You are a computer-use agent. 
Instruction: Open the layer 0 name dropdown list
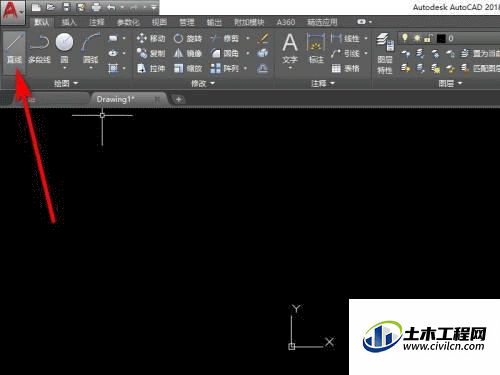pyautogui.click(x=449, y=38)
